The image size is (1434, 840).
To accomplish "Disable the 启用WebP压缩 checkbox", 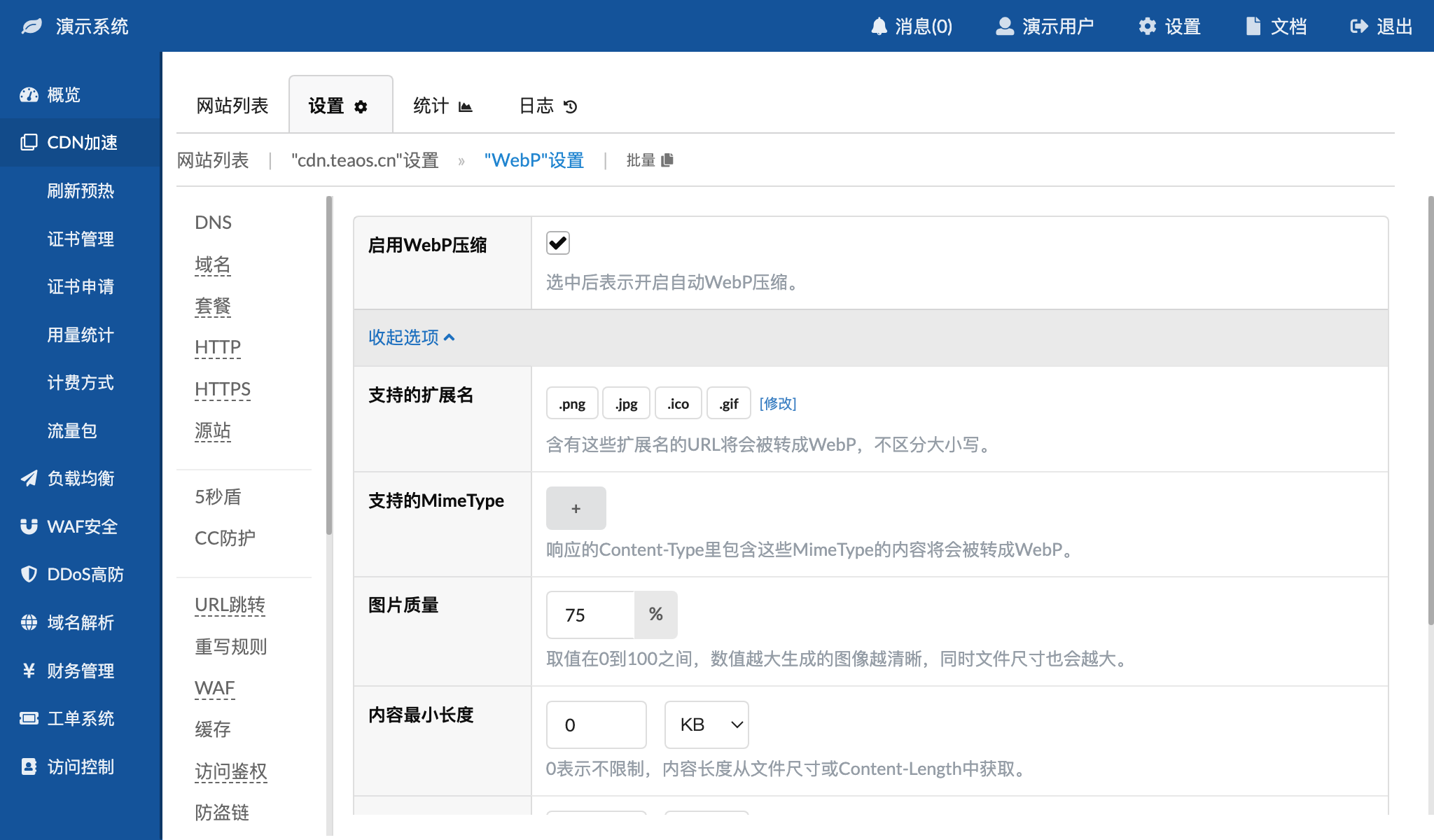I will click(x=557, y=243).
